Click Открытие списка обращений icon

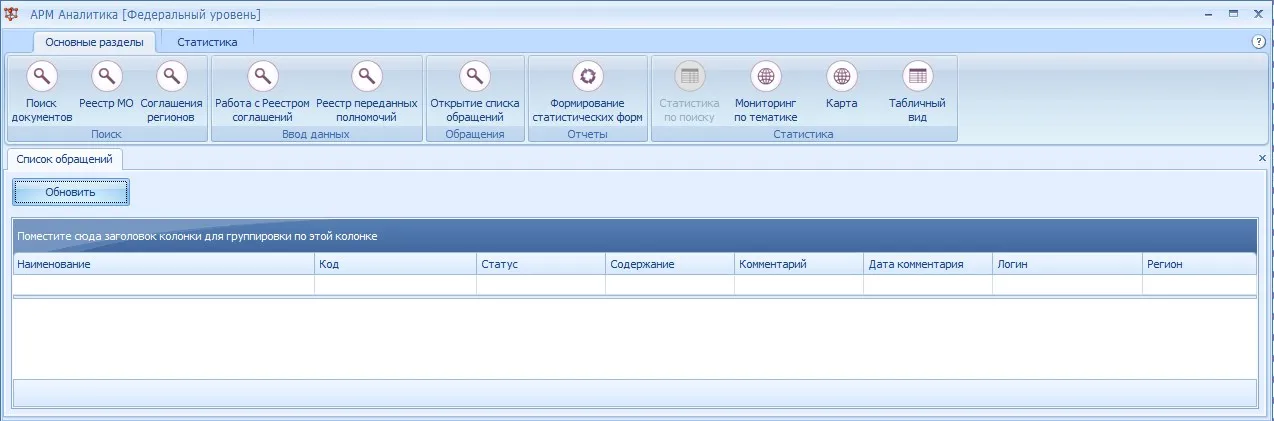pyautogui.click(x=475, y=76)
